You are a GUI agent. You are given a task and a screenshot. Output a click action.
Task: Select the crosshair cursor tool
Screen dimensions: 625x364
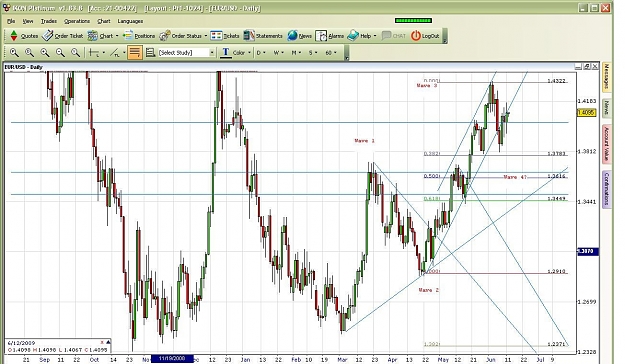[x=94, y=53]
